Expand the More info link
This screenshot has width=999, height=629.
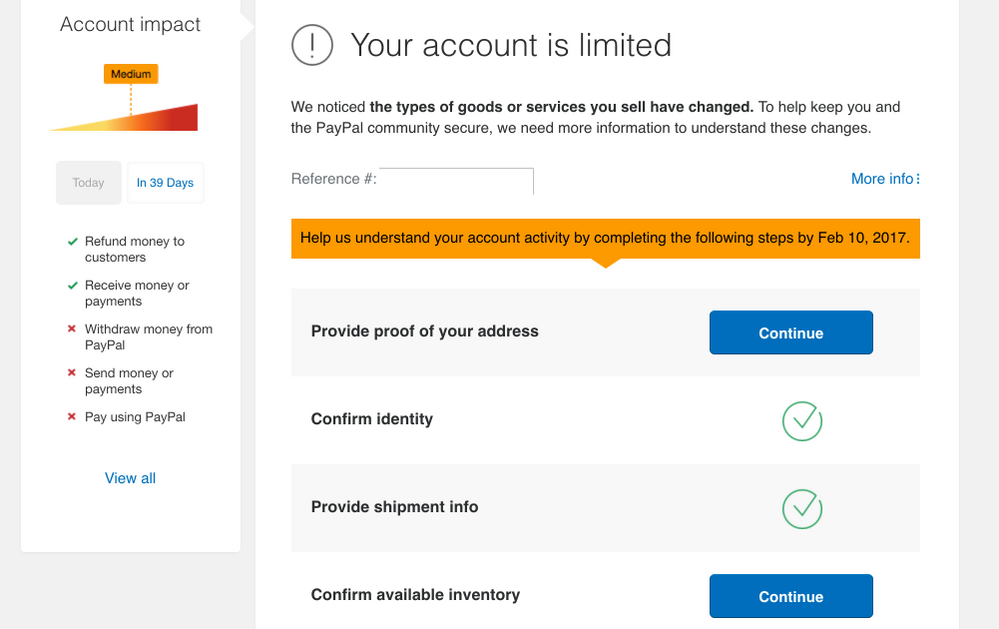click(884, 179)
